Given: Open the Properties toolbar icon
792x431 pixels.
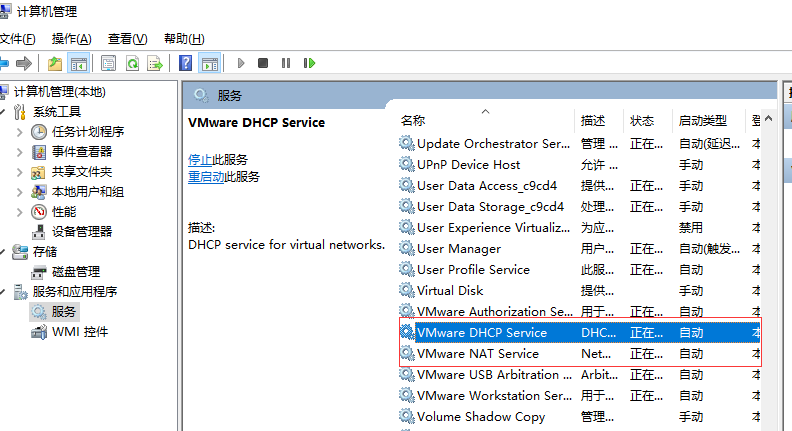Looking at the screenshot, I should click(x=109, y=63).
